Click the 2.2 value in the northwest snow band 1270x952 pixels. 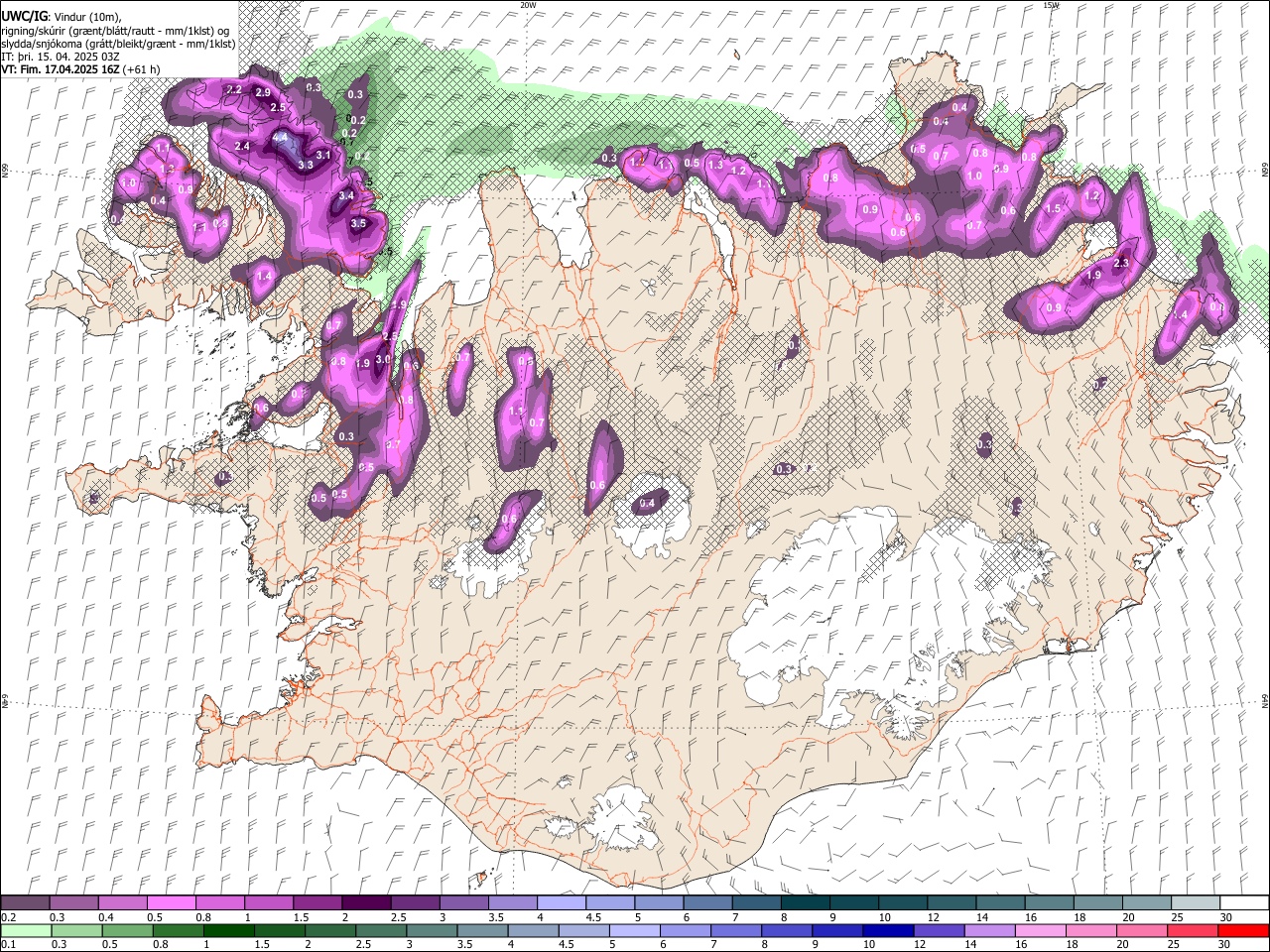[234, 89]
